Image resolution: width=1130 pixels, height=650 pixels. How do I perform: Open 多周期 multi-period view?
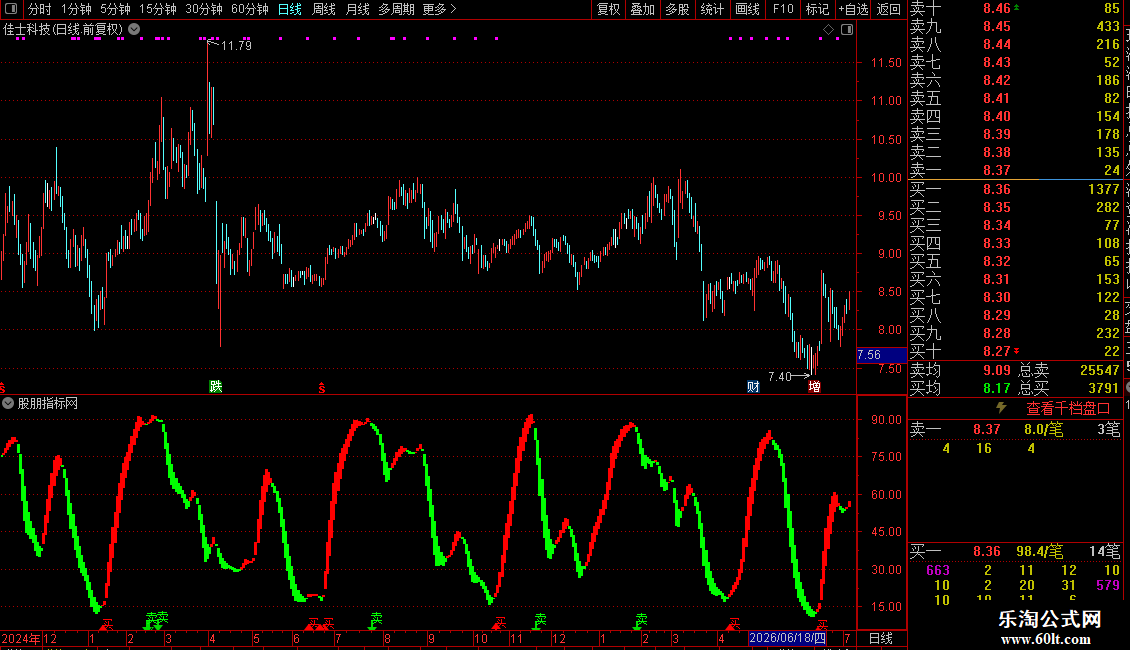pos(396,9)
